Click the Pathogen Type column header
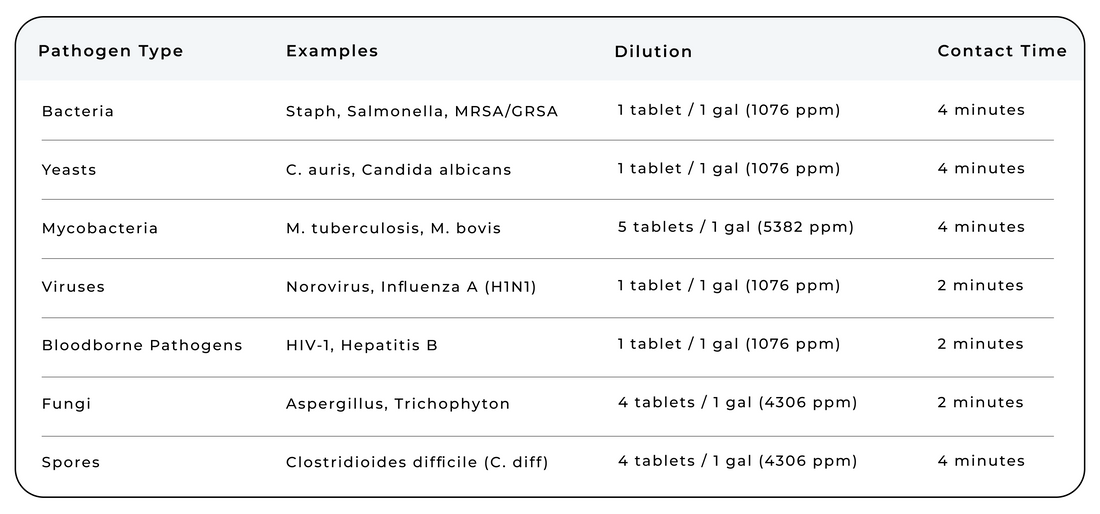Viewport: 1100px width, 514px height. click(x=111, y=51)
